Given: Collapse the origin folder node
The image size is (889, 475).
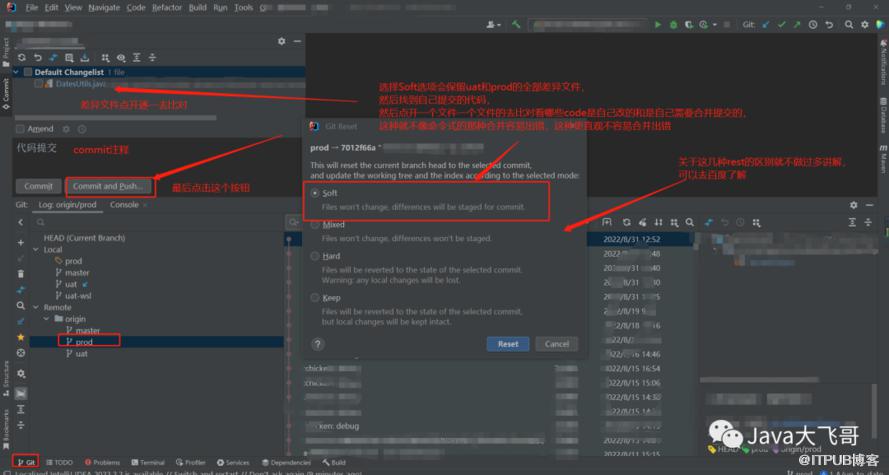Looking at the screenshot, I should [48, 319].
